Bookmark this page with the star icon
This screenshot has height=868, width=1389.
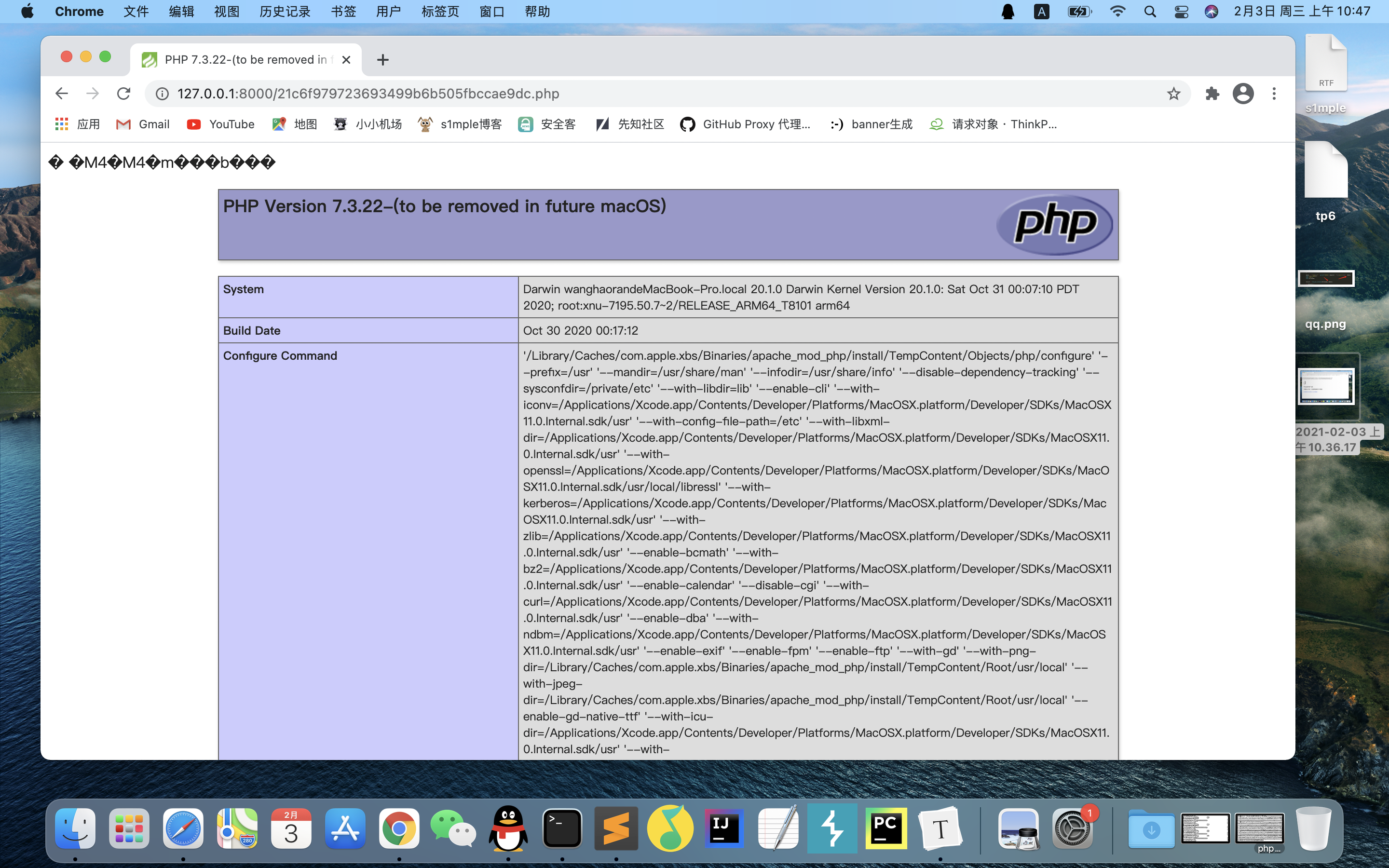pyautogui.click(x=1174, y=94)
